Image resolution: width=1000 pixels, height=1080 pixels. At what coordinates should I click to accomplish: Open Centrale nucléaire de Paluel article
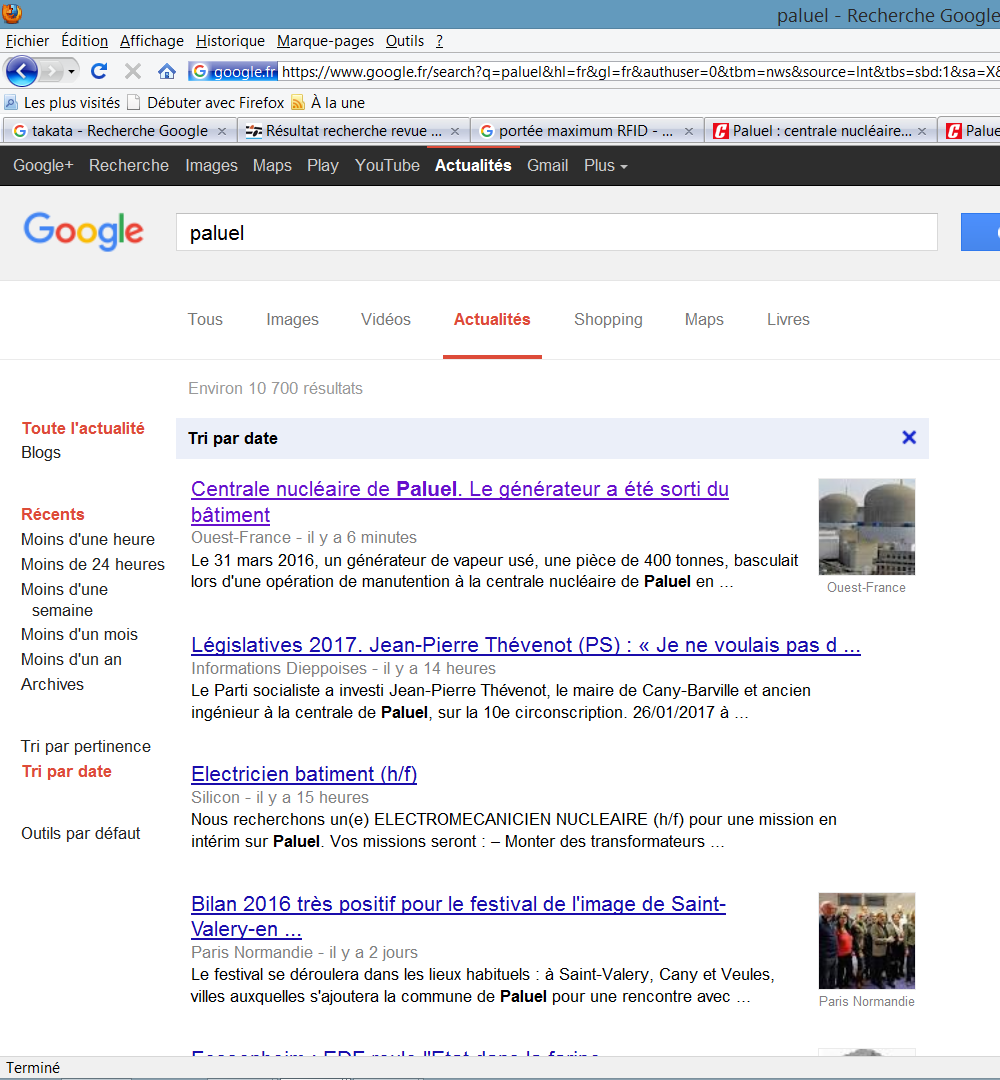[x=459, y=501]
